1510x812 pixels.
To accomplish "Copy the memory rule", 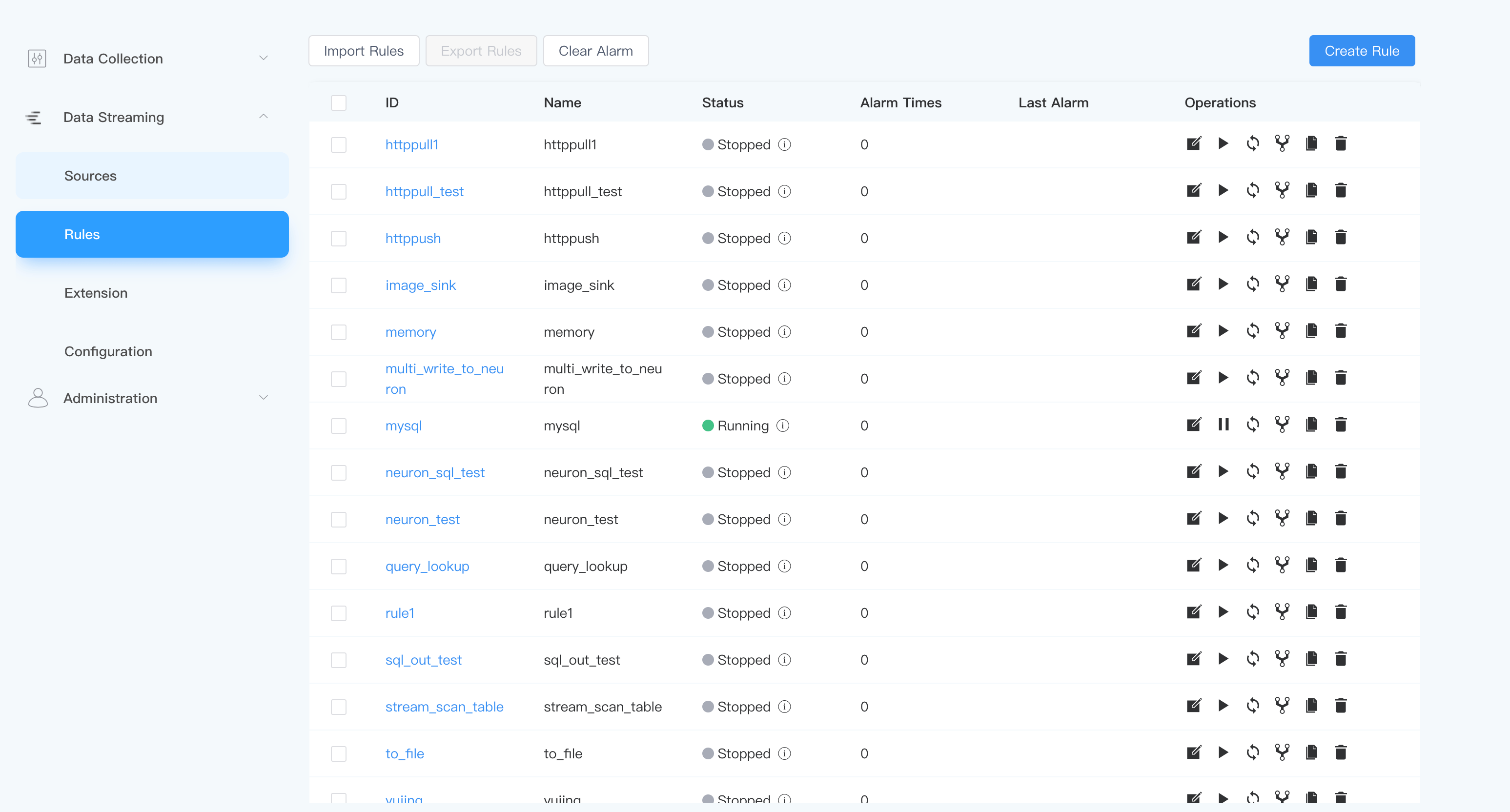I will (x=1311, y=331).
